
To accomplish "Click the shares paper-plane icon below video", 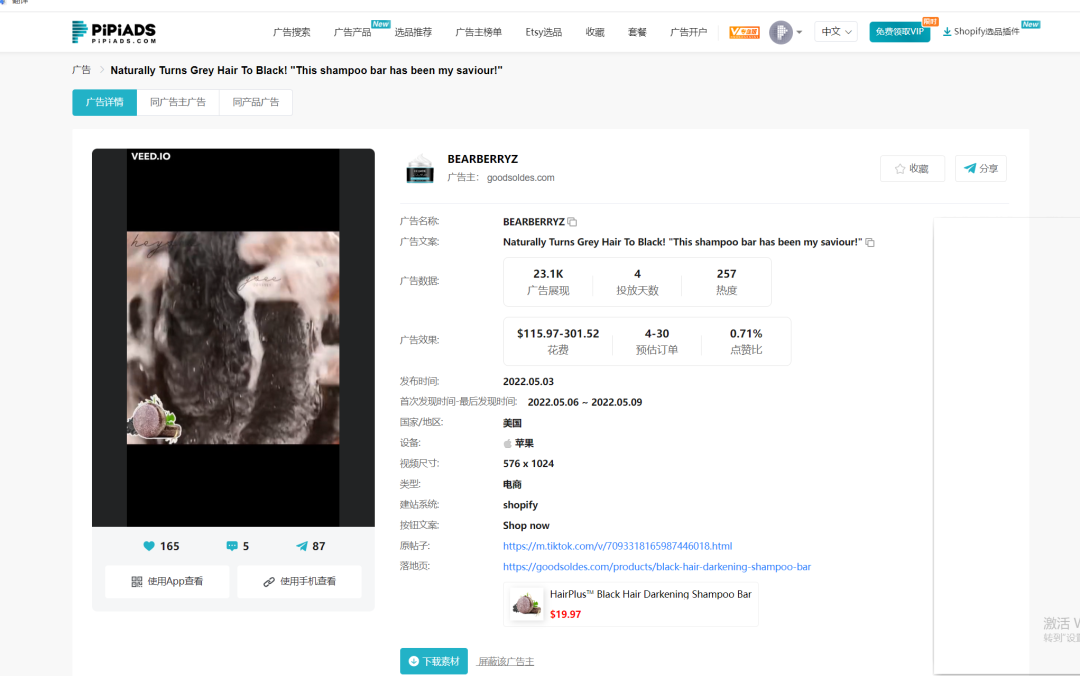I will 302,546.
